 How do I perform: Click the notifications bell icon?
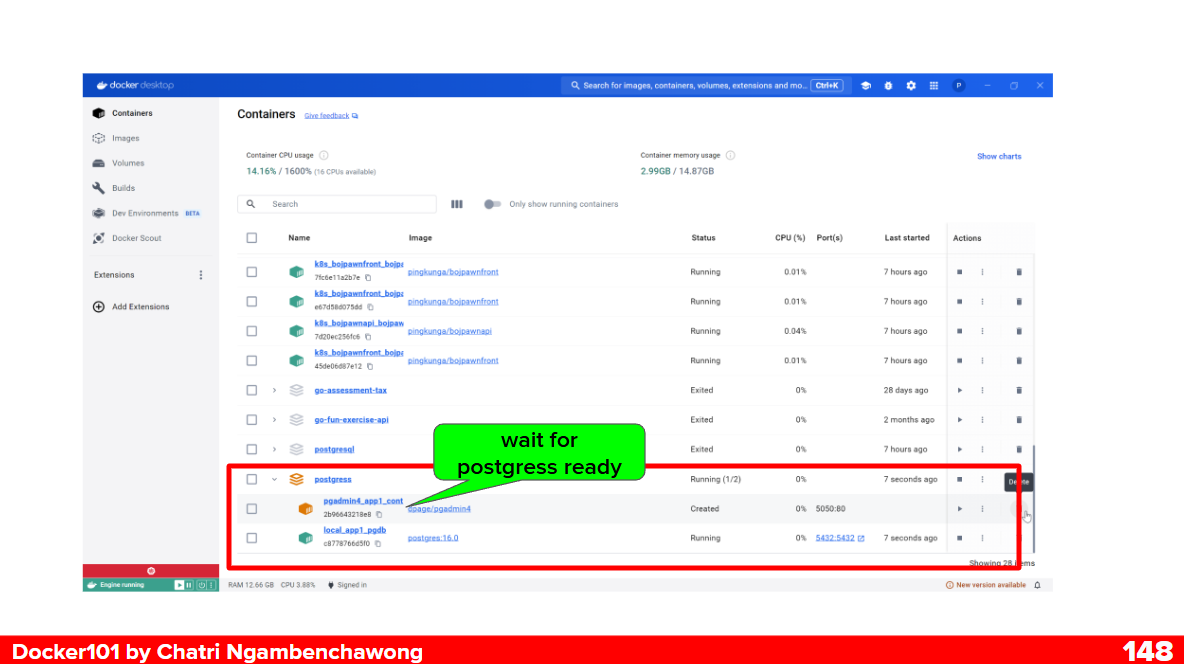1038,585
